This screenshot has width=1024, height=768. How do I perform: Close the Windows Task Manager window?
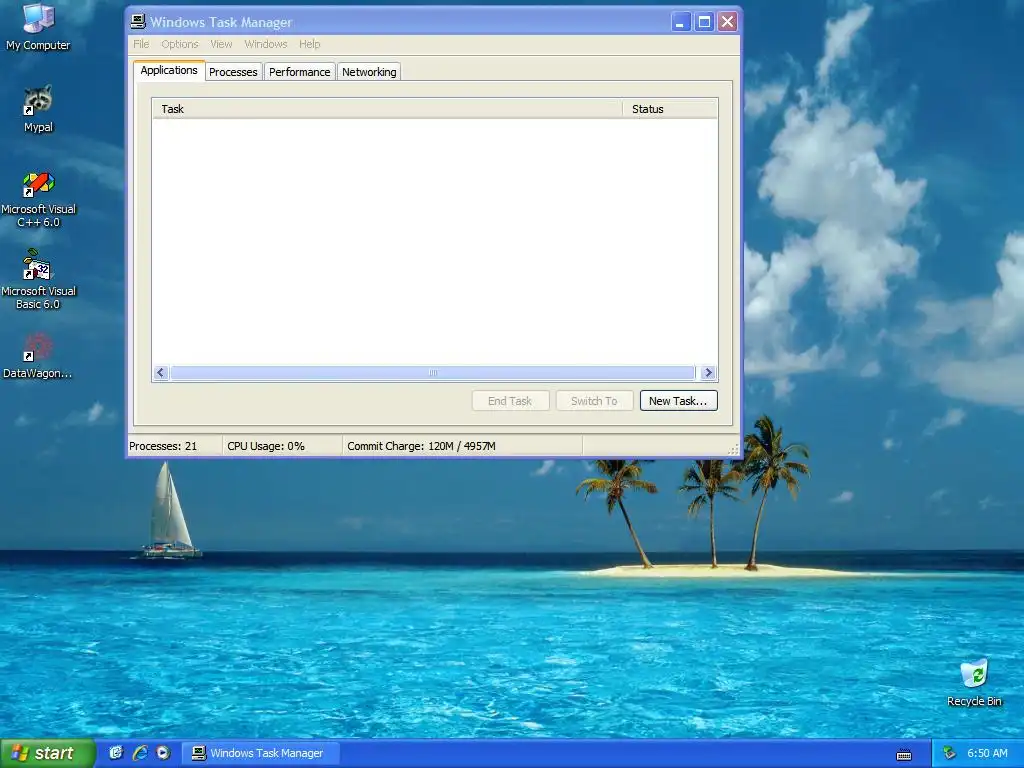[x=728, y=22]
